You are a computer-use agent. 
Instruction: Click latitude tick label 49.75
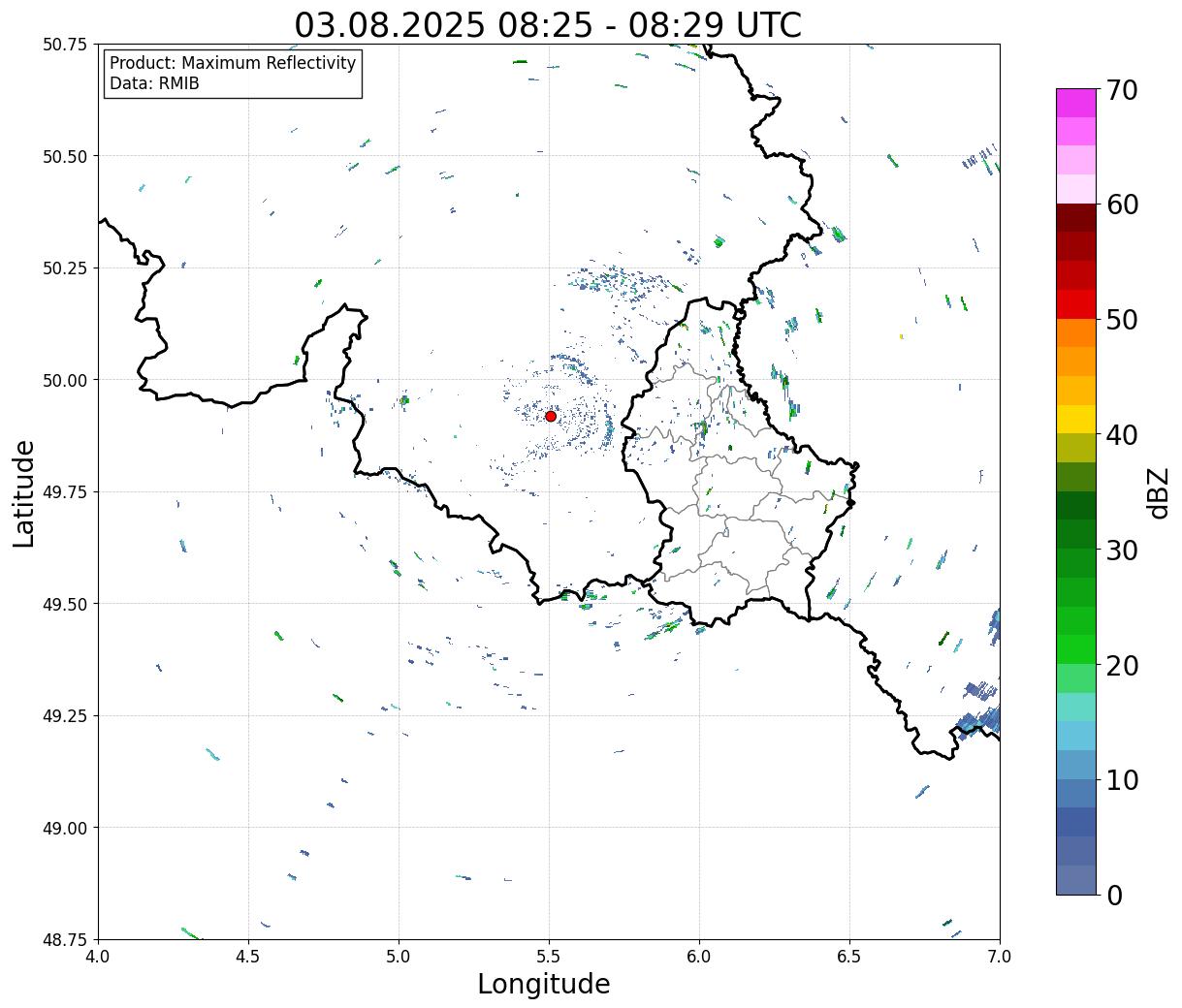coord(64,492)
